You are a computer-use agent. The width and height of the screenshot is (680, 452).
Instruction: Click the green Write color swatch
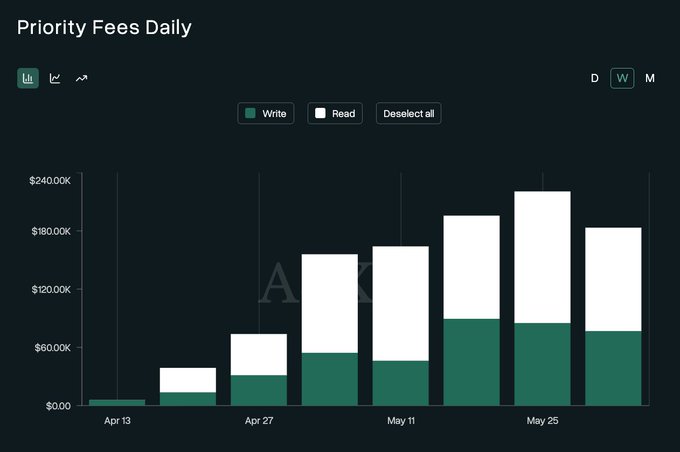[x=250, y=113]
